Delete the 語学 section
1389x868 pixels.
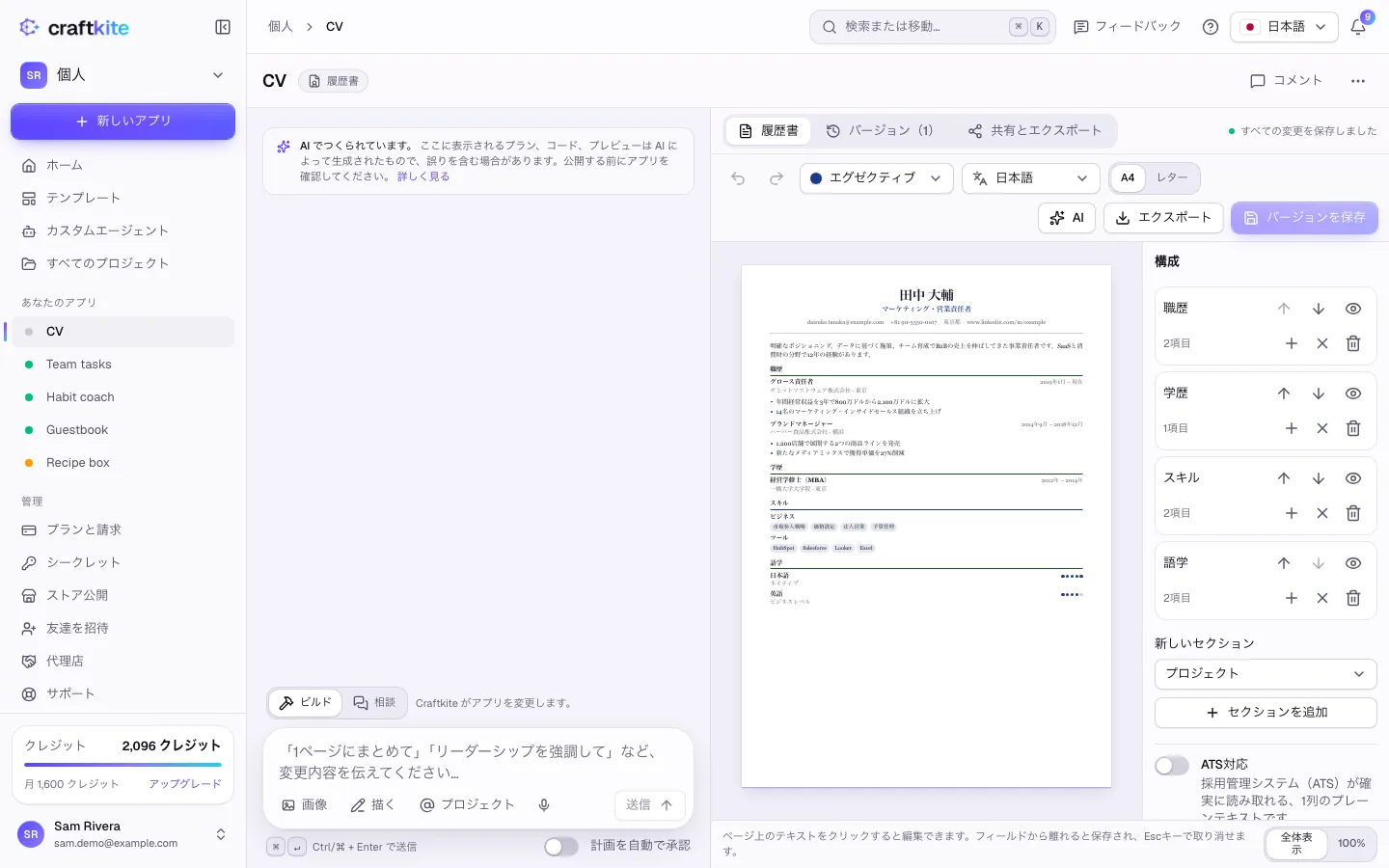pos(1353,598)
